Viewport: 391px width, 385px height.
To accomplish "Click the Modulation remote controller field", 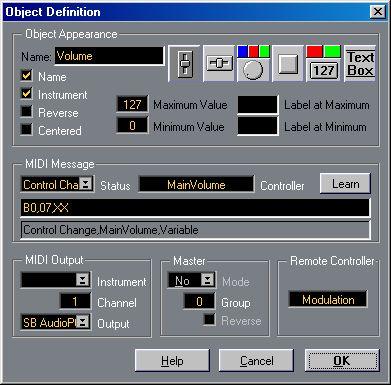I will pyautogui.click(x=328, y=299).
